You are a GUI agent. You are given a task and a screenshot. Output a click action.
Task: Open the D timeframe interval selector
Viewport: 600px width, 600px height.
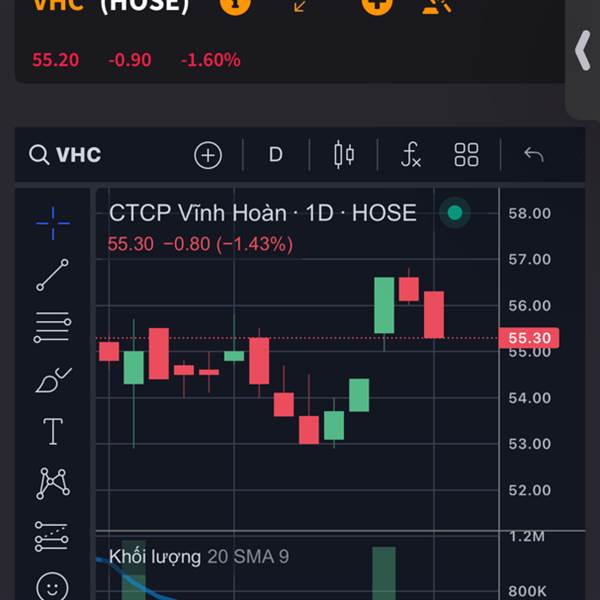point(276,155)
